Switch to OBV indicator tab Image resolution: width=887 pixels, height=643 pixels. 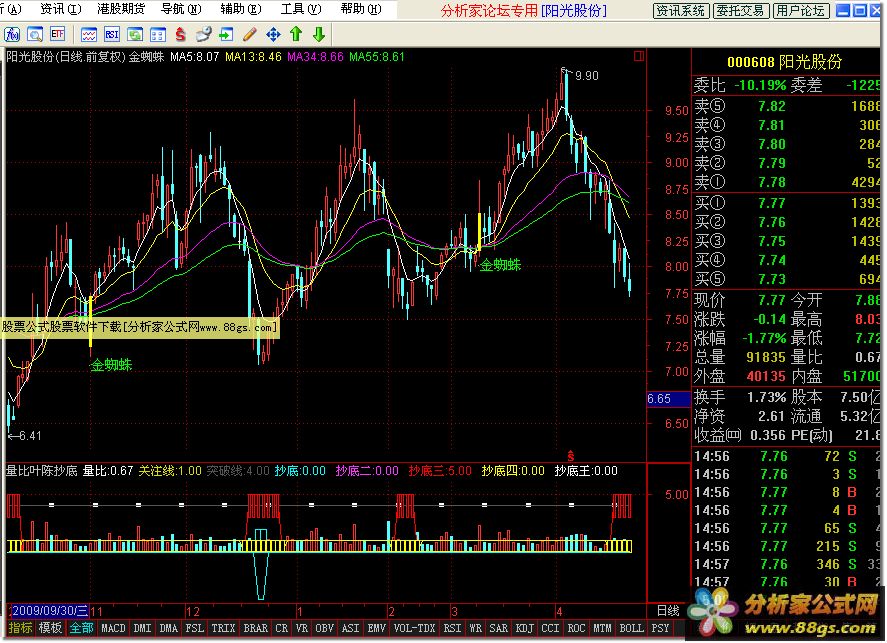tap(325, 628)
